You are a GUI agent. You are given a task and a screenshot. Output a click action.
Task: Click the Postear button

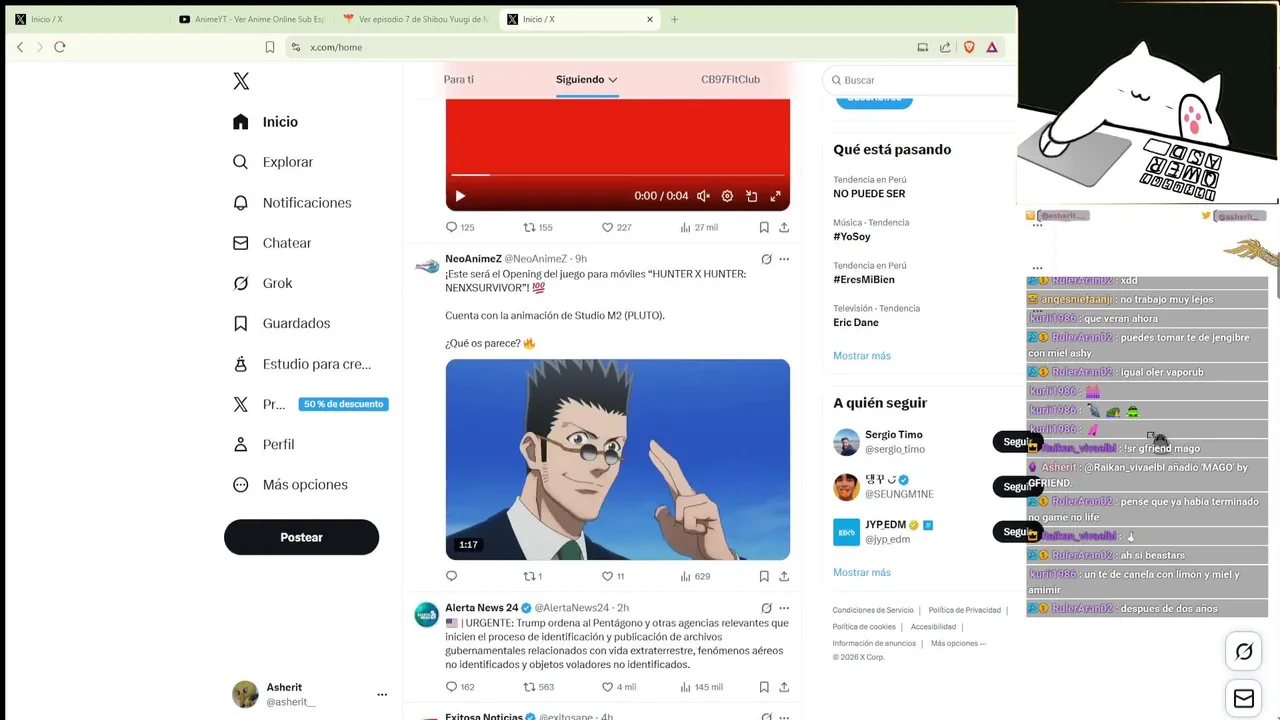[x=301, y=537]
